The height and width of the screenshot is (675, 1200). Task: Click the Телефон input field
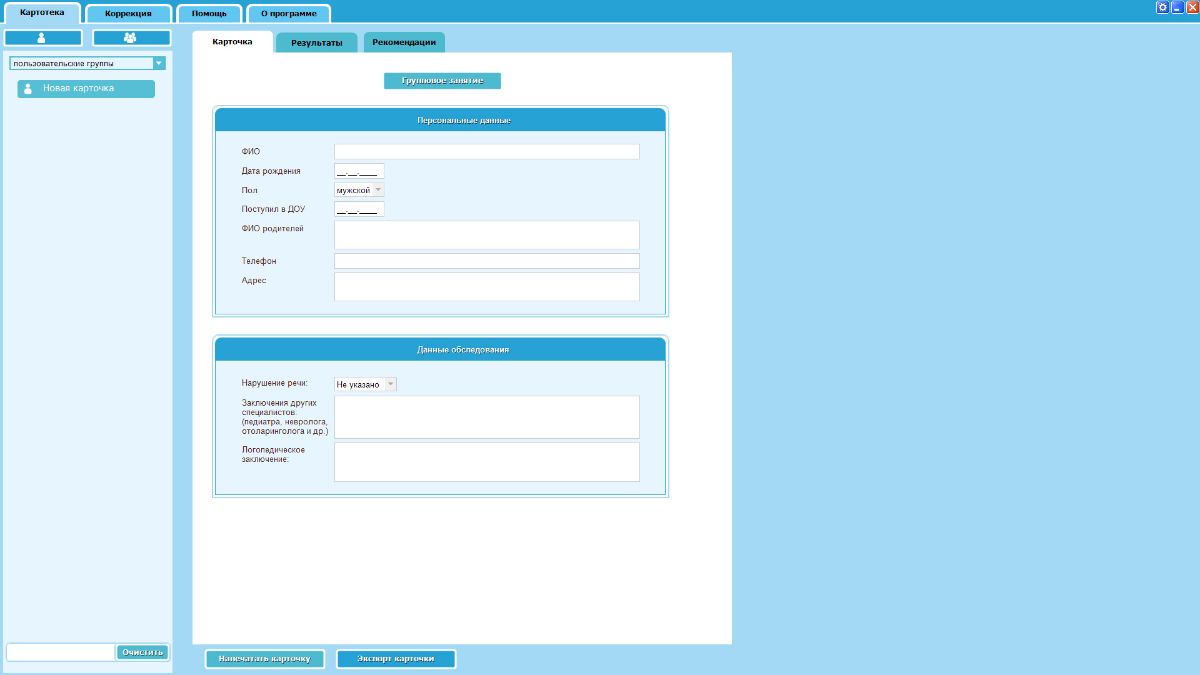click(x=486, y=261)
